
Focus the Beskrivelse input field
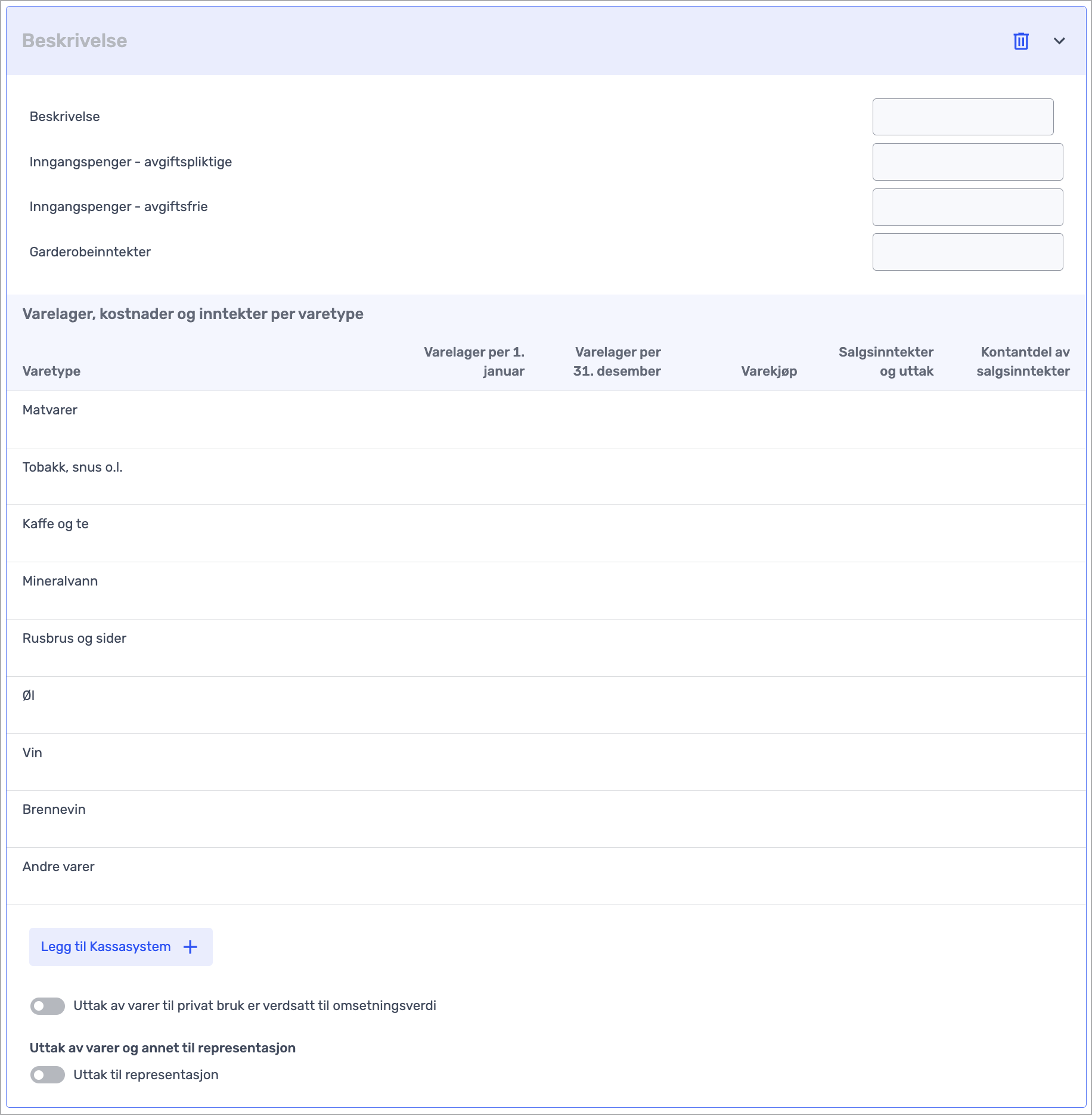pos(963,117)
